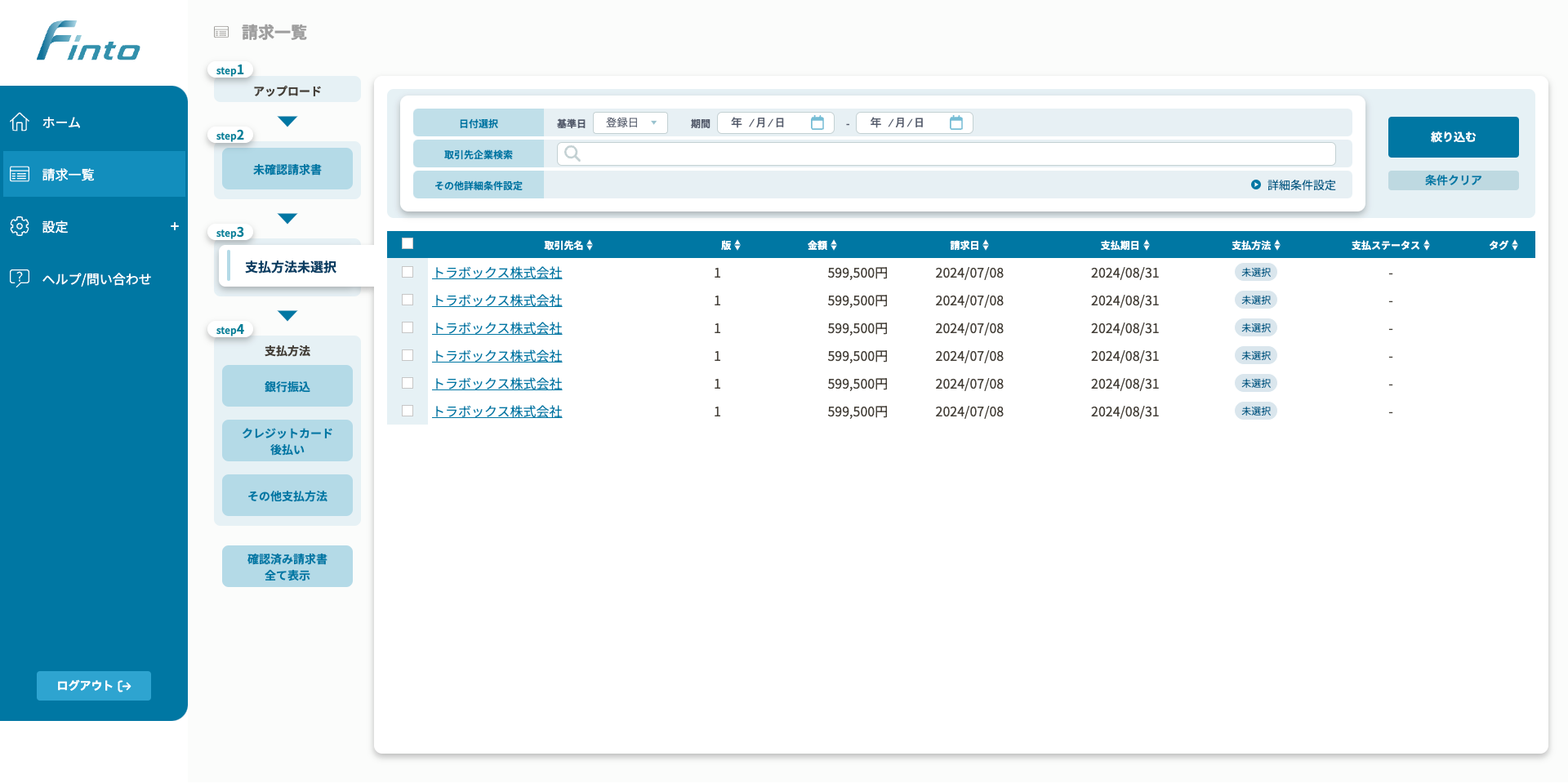Open last トラボックス株式会社 link
Screen dimensions: 1568x783
pyautogui.click(x=497, y=412)
